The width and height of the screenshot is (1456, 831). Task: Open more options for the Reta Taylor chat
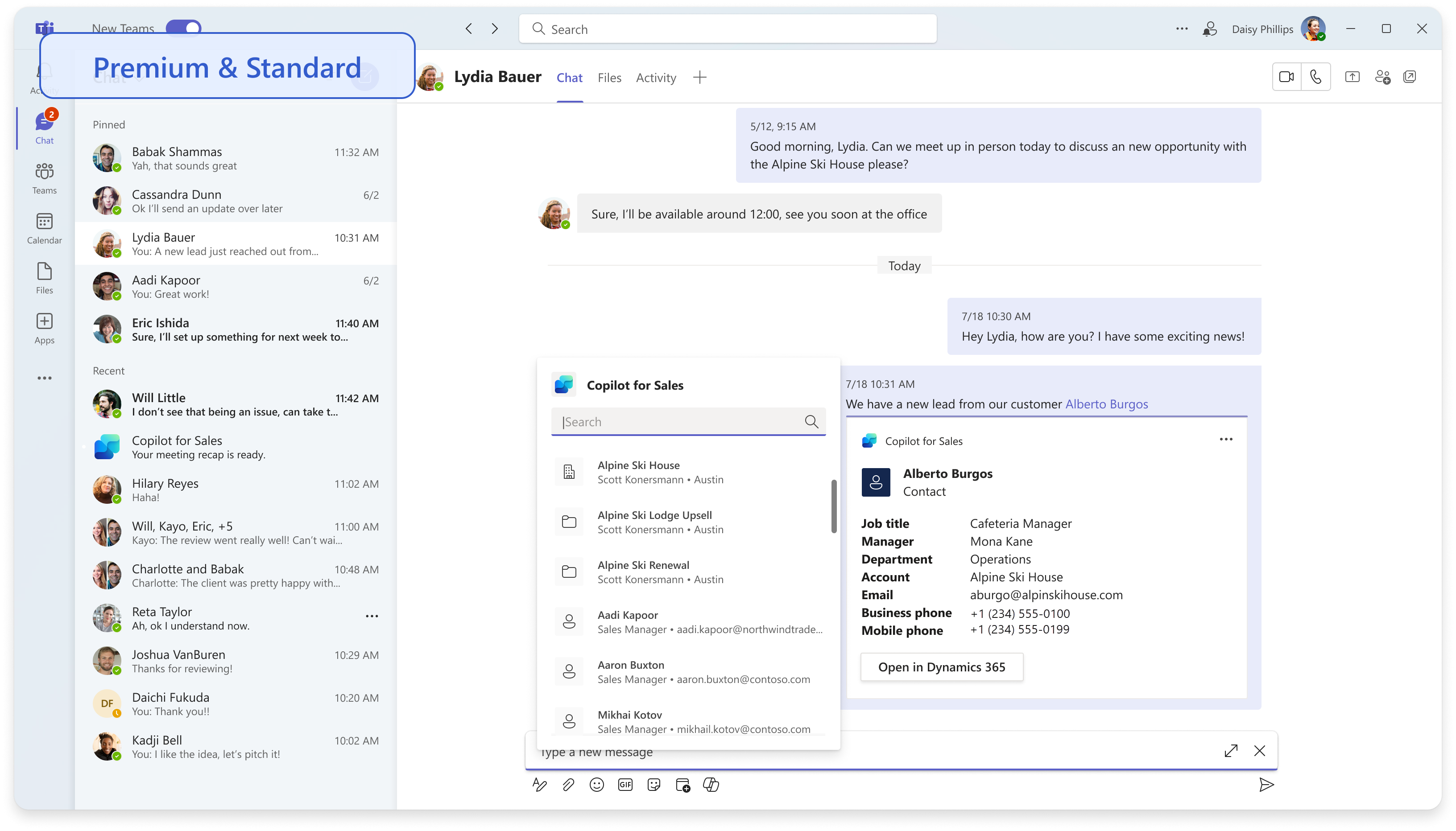pos(372,616)
